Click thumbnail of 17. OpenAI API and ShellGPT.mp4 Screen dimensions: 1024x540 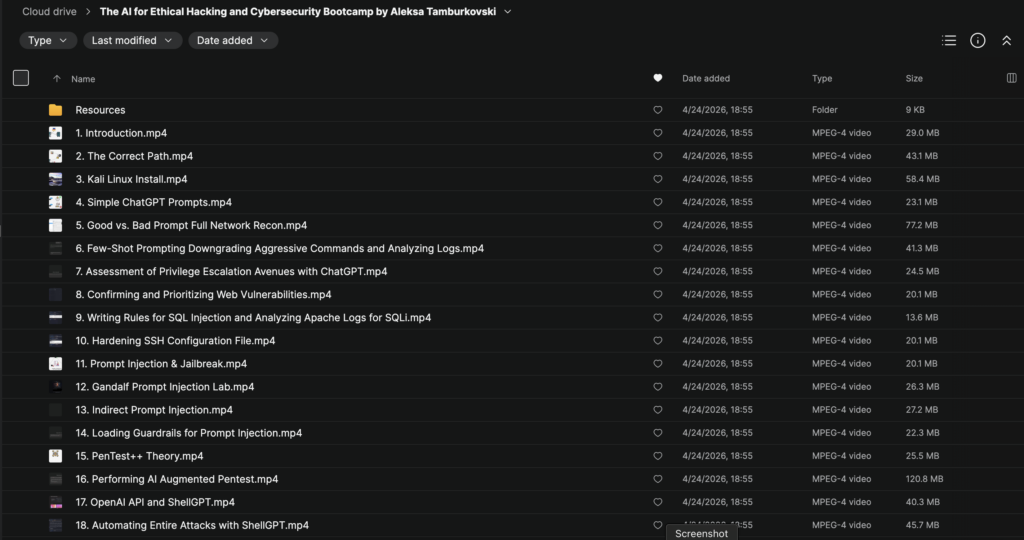[56, 502]
